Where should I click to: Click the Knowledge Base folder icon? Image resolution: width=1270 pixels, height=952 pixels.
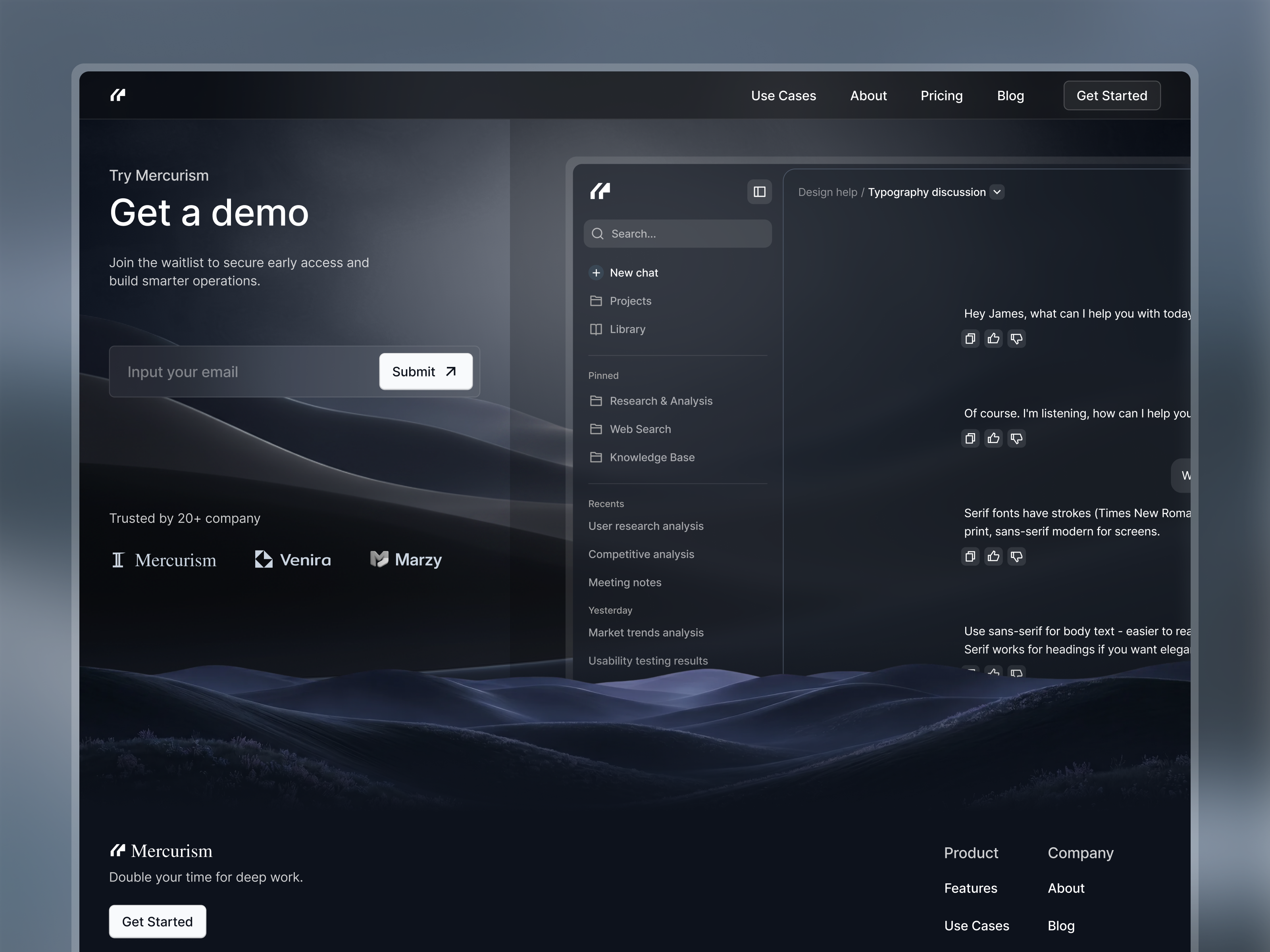click(x=596, y=457)
